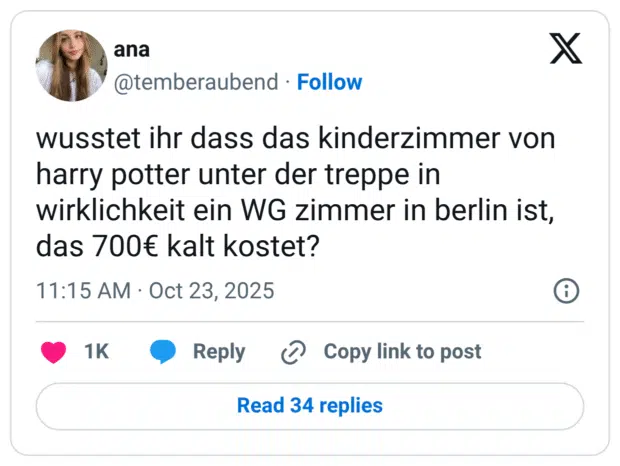This screenshot has width=620, height=466.
Task: Click the blue reply speech bubble icon
Action: tap(163, 352)
